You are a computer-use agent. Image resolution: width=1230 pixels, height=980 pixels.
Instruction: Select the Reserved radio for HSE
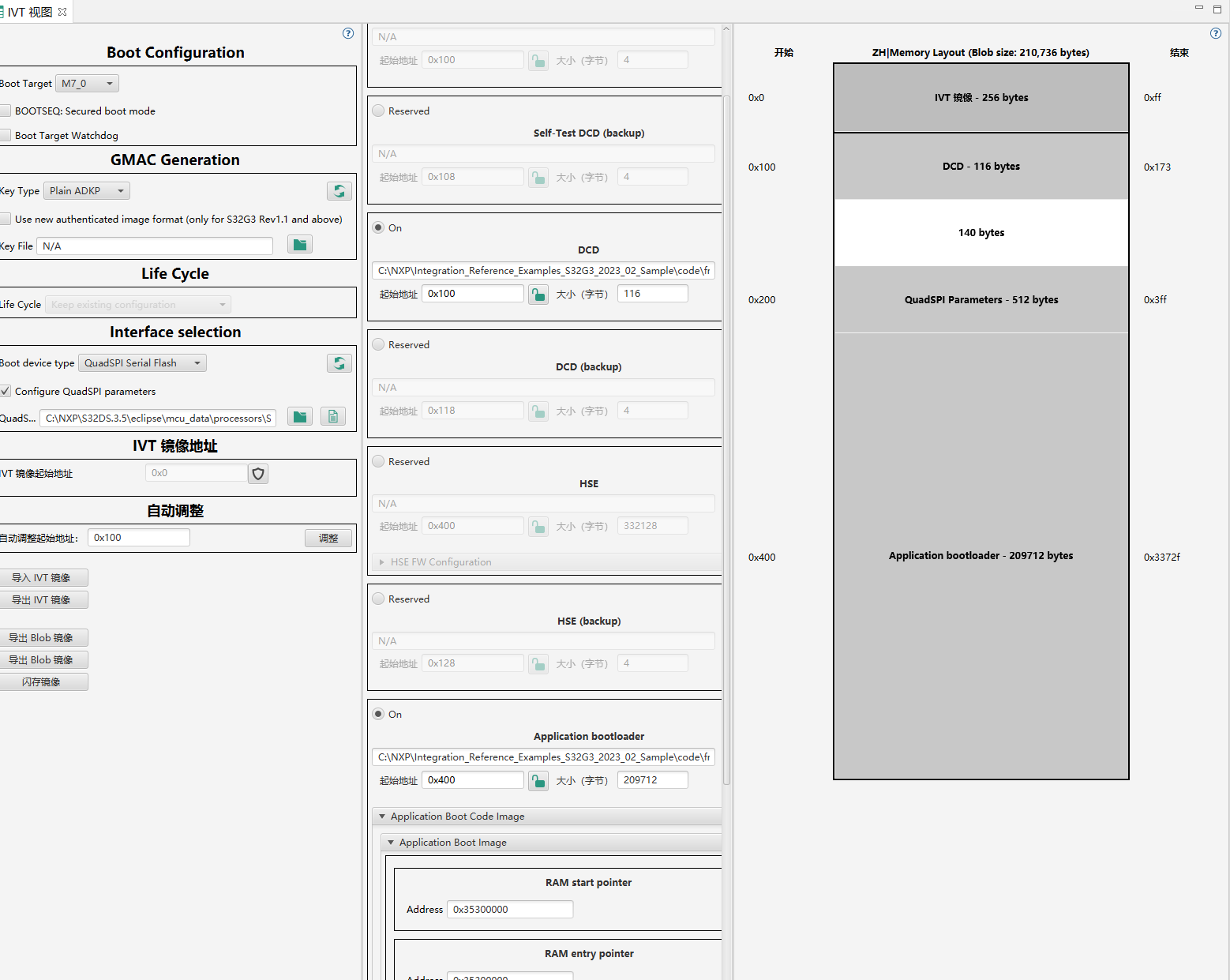coord(378,461)
